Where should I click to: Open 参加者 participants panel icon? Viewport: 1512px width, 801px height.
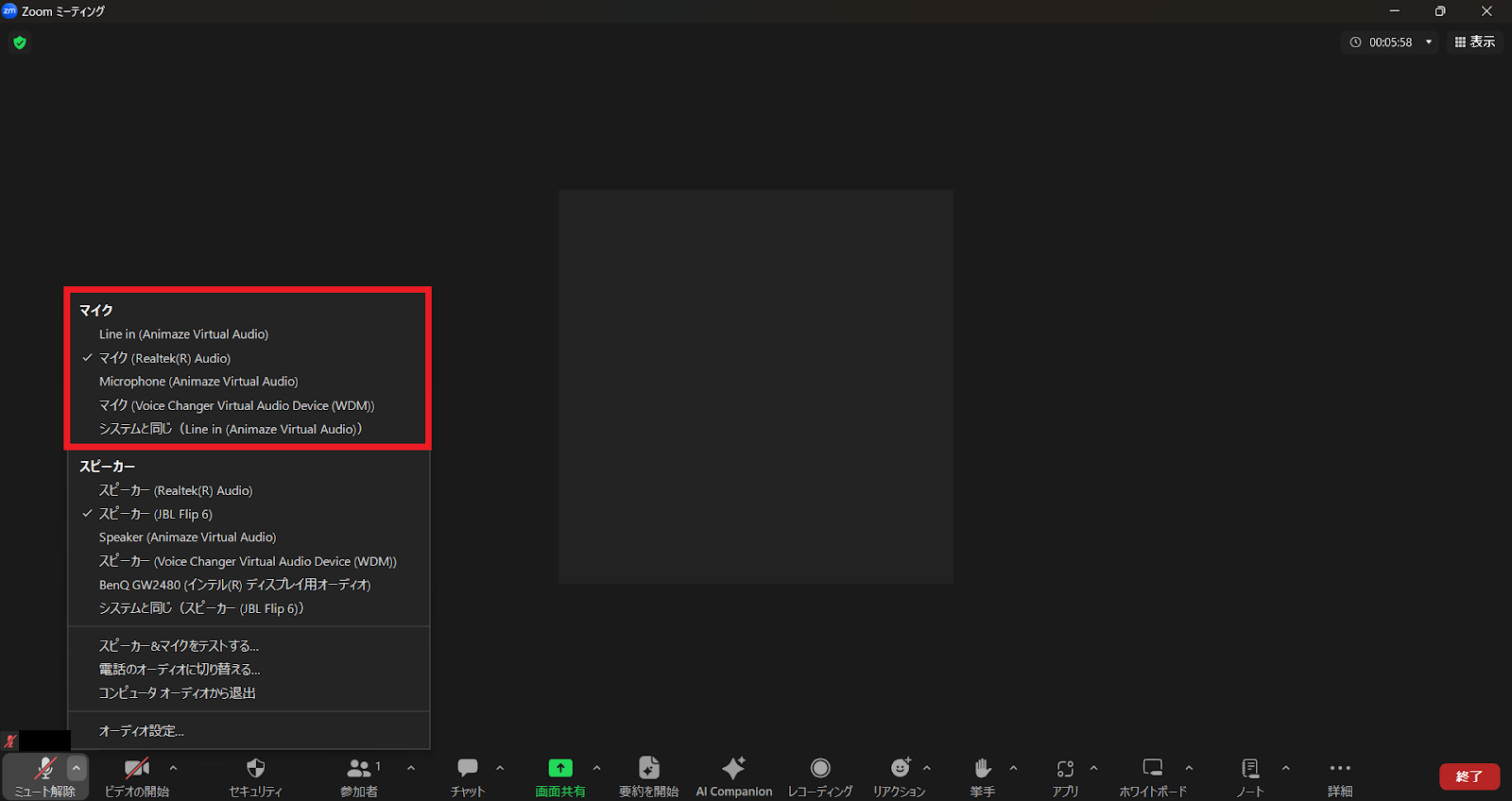click(x=359, y=768)
